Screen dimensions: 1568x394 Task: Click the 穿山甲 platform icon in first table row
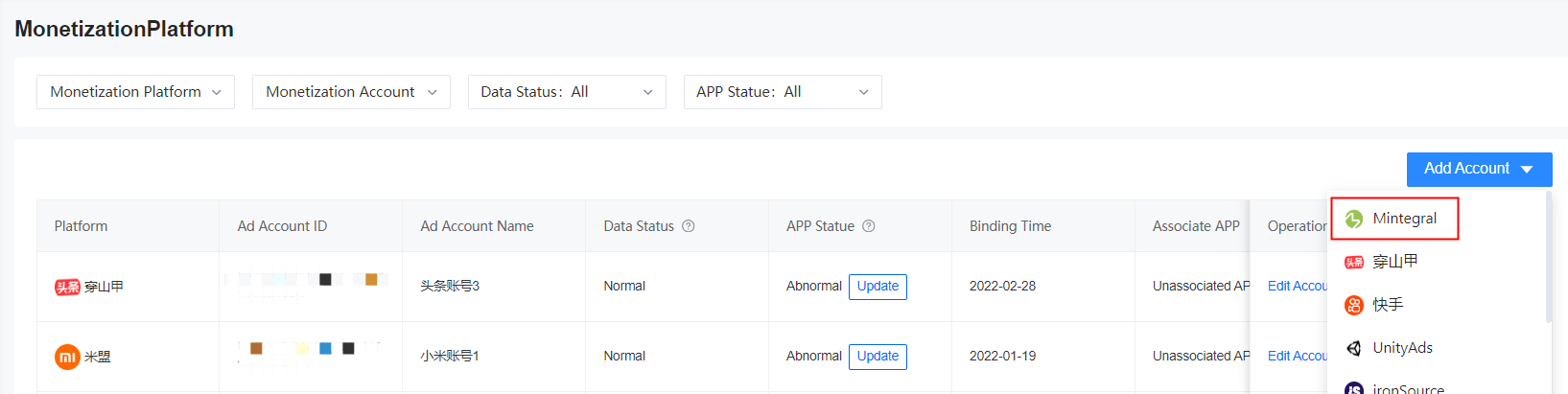tap(67, 287)
